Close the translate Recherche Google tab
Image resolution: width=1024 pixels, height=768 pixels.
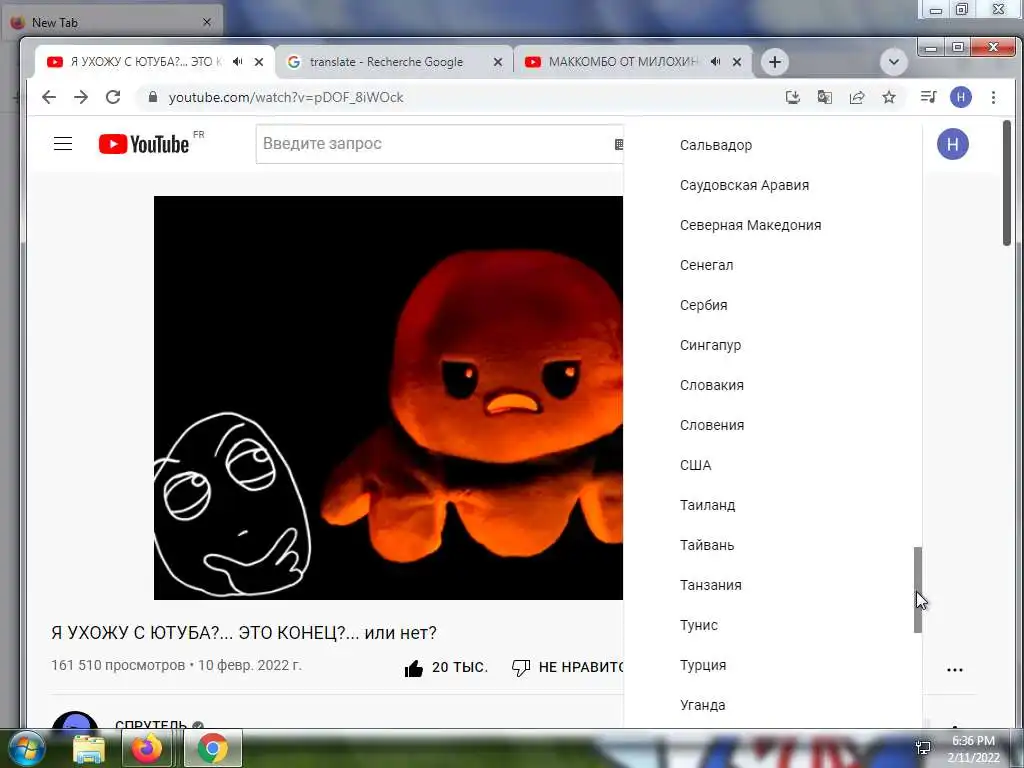498,62
